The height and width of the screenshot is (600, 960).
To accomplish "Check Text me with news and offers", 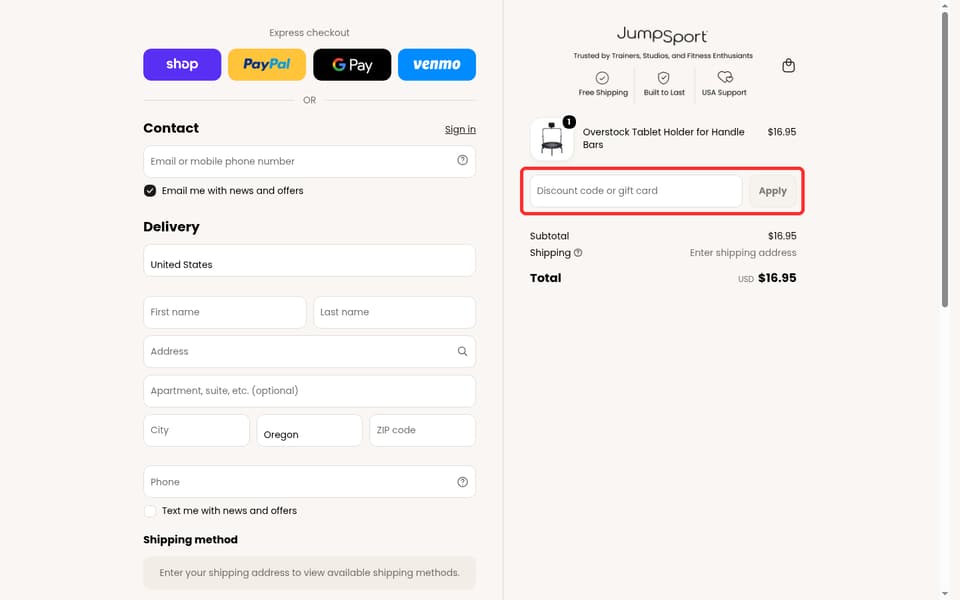I will point(150,511).
